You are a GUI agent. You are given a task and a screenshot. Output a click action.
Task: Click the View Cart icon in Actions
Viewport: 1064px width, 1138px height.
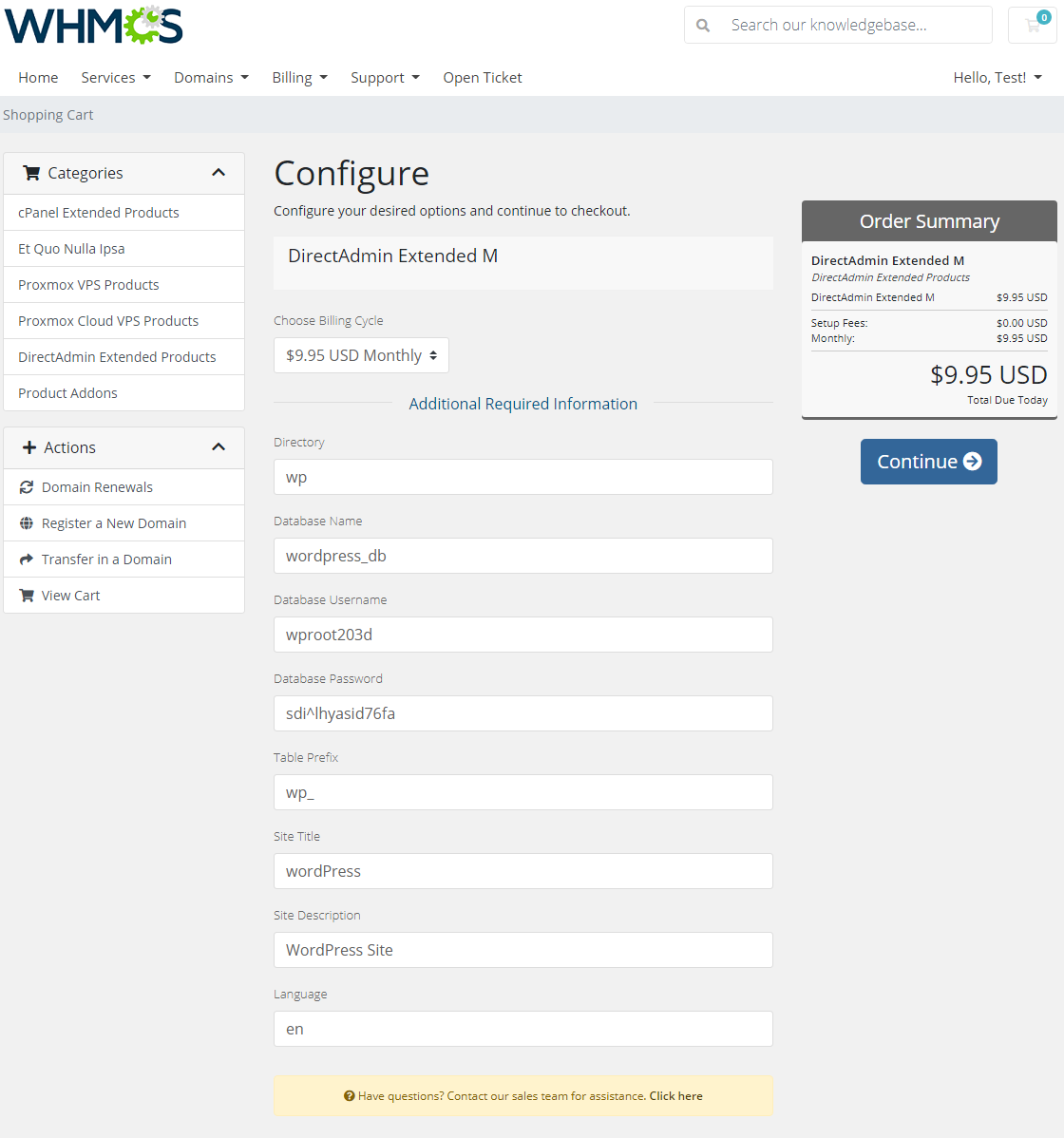click(x=27, y=596)
